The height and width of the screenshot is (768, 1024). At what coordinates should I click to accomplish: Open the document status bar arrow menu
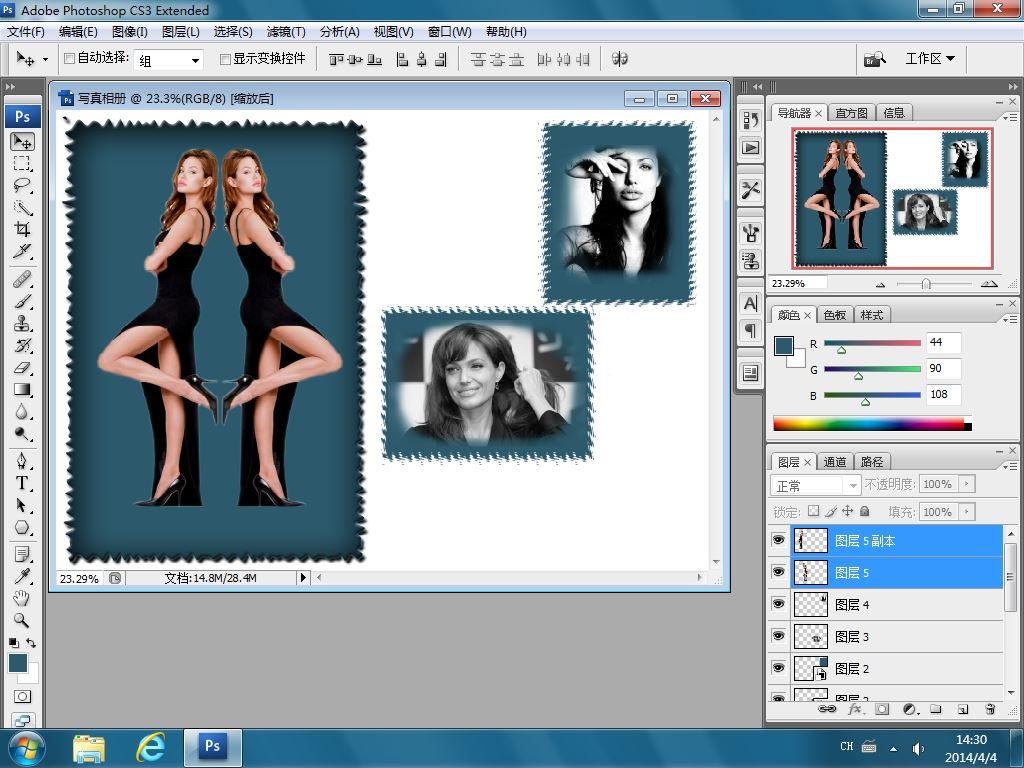pyautogui.click(x=303, y=577)
